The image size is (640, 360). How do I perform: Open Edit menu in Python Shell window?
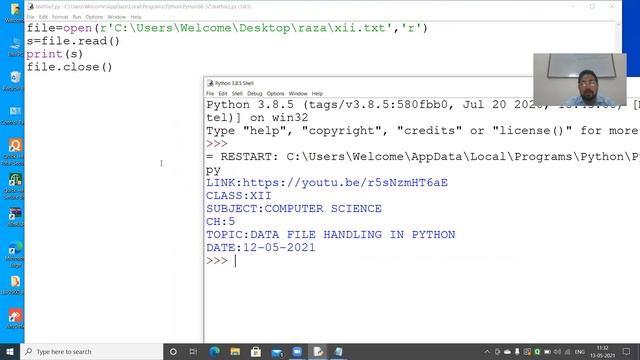(222, 93)
